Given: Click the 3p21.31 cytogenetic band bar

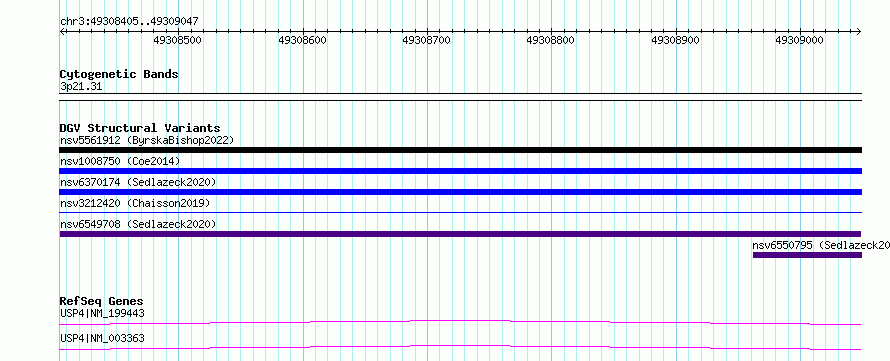Looking at the screenshot, I should [x=460, y=97].
